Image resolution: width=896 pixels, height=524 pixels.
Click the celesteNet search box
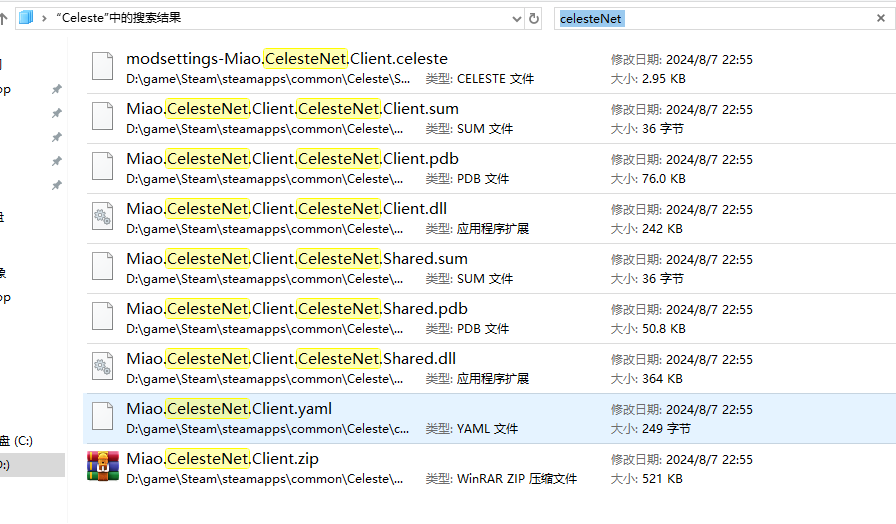720,18
